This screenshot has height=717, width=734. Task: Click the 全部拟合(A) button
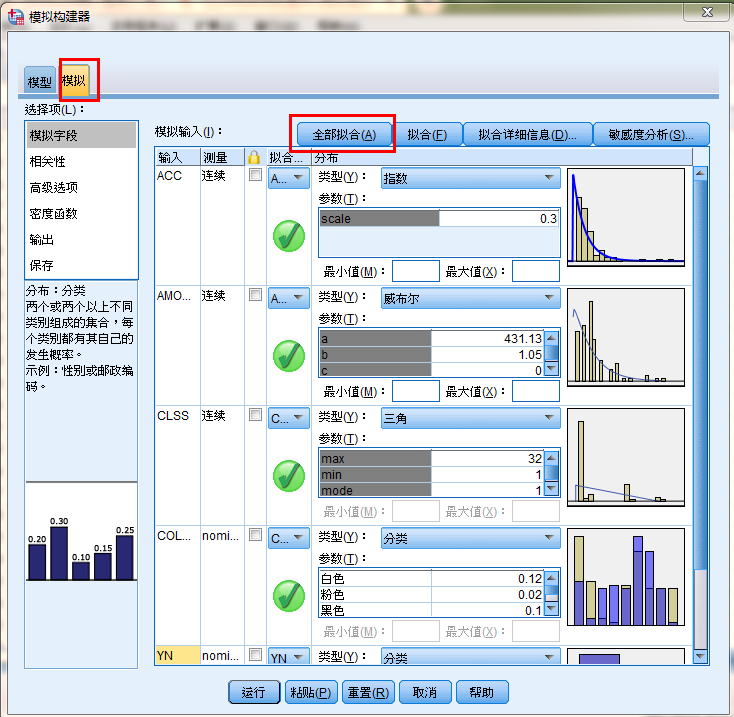pyautogui.click(x=344, y=135)
